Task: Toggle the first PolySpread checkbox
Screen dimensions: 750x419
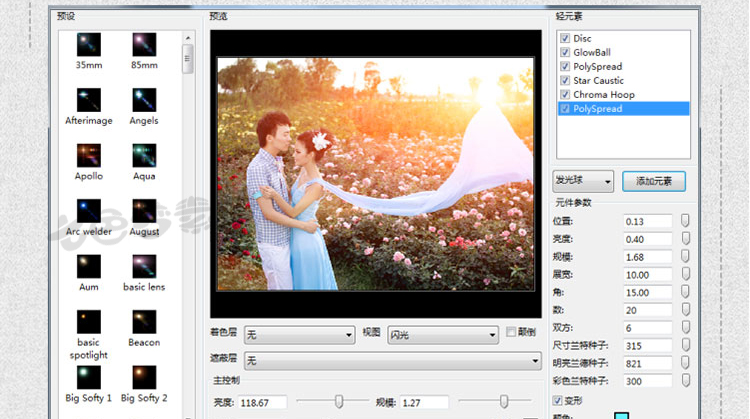Action: 565,66
